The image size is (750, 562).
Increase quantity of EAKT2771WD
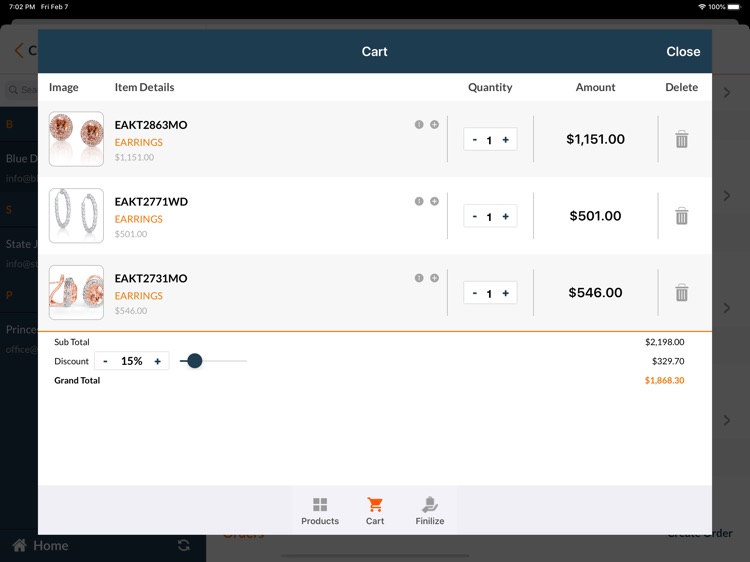pyautogui.click(x=506, y=216)
